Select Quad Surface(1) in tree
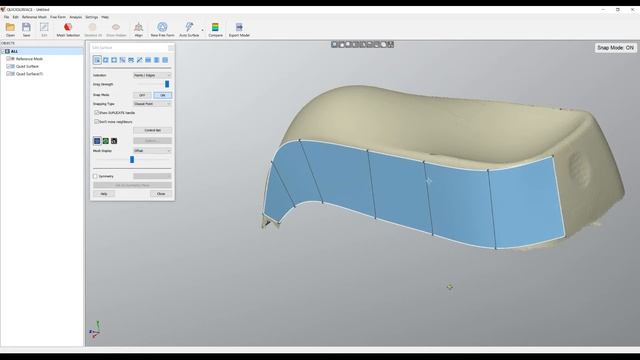 tap(29, 74)
